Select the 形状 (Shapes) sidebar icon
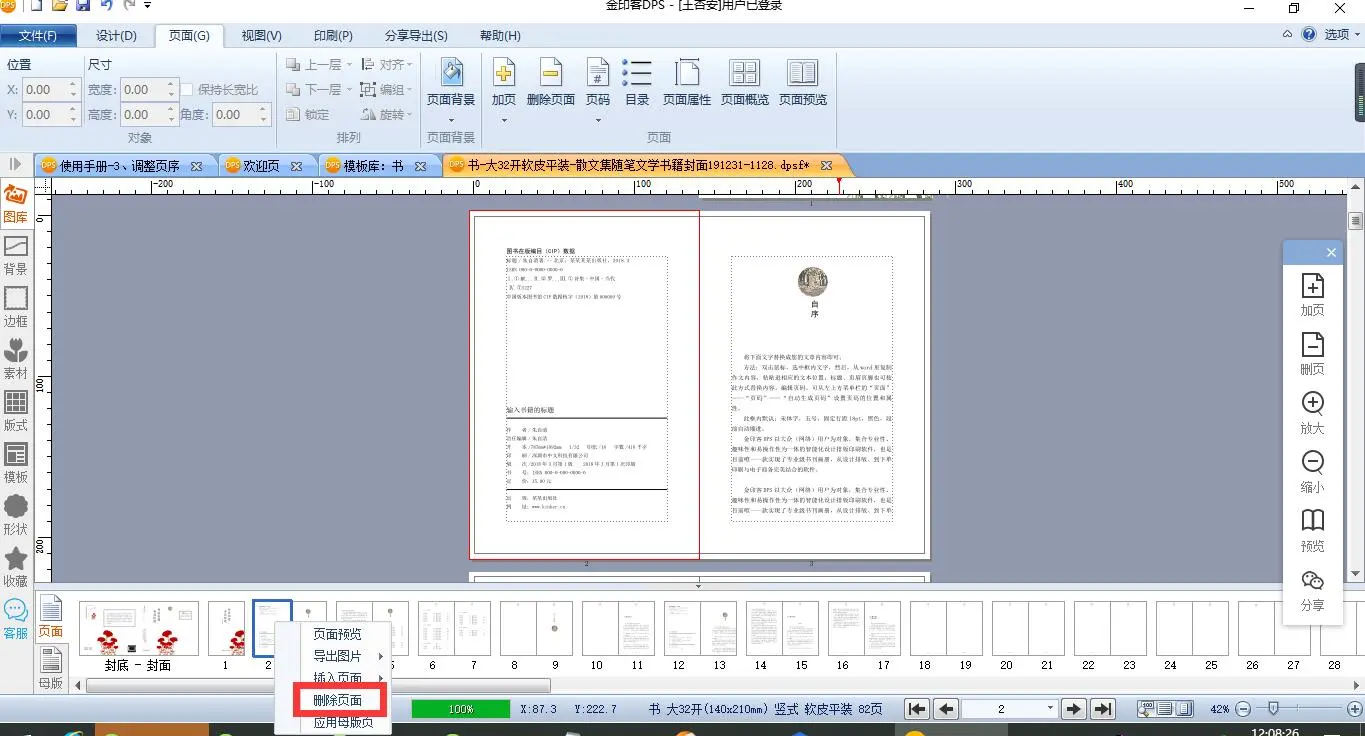The height and width of the screenshot is (736, 1365). pos(16,515)
